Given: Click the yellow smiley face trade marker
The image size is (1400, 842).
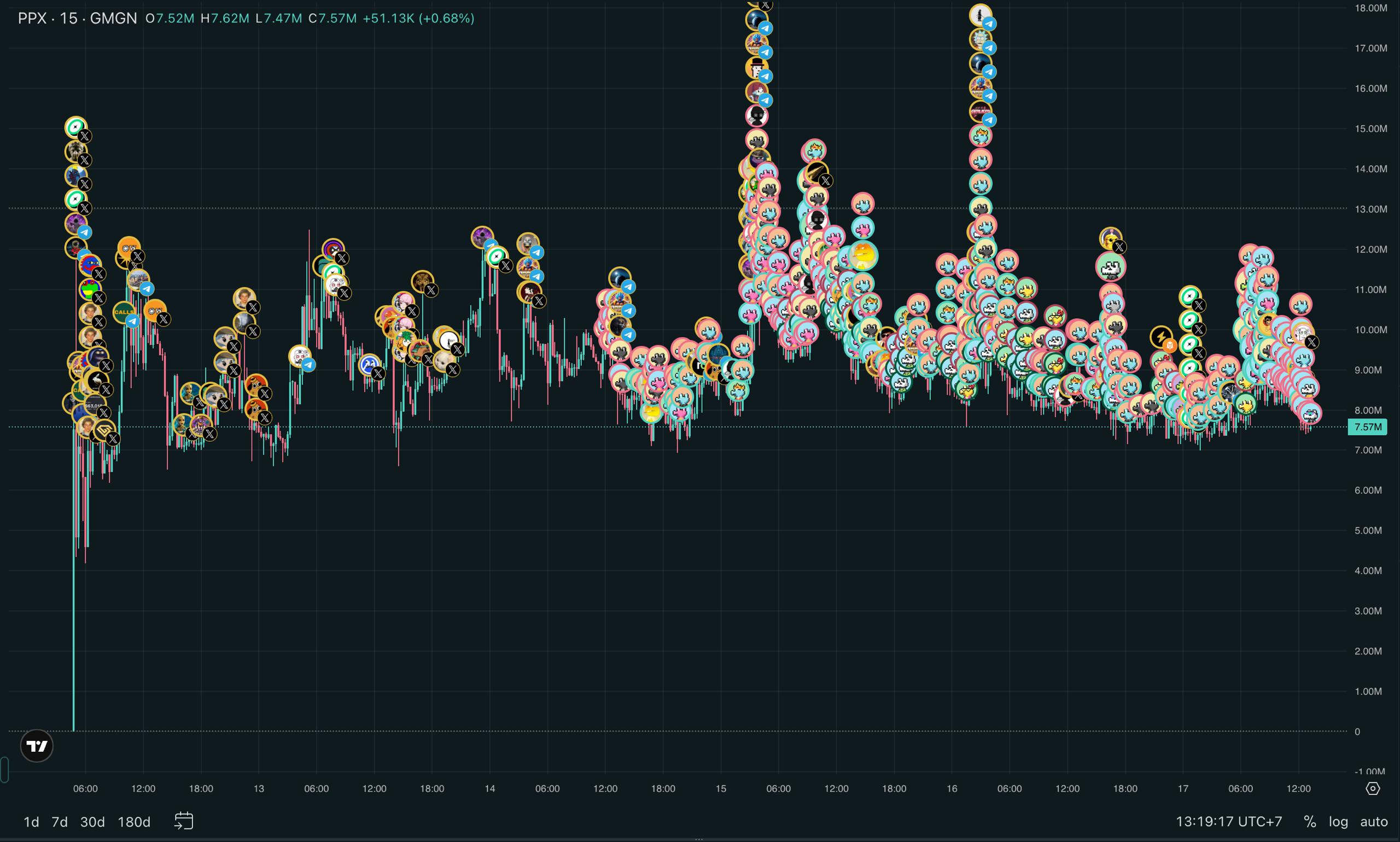Looking at the screenshot, I should tap(862, 256).
